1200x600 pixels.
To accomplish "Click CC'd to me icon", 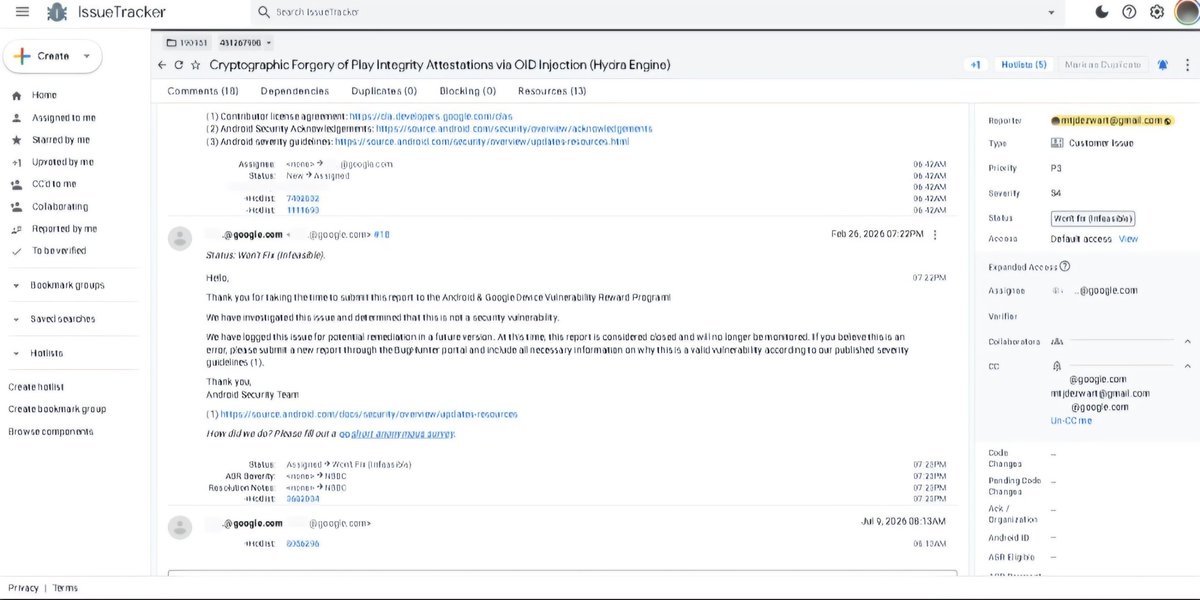I will coord(16,184).
